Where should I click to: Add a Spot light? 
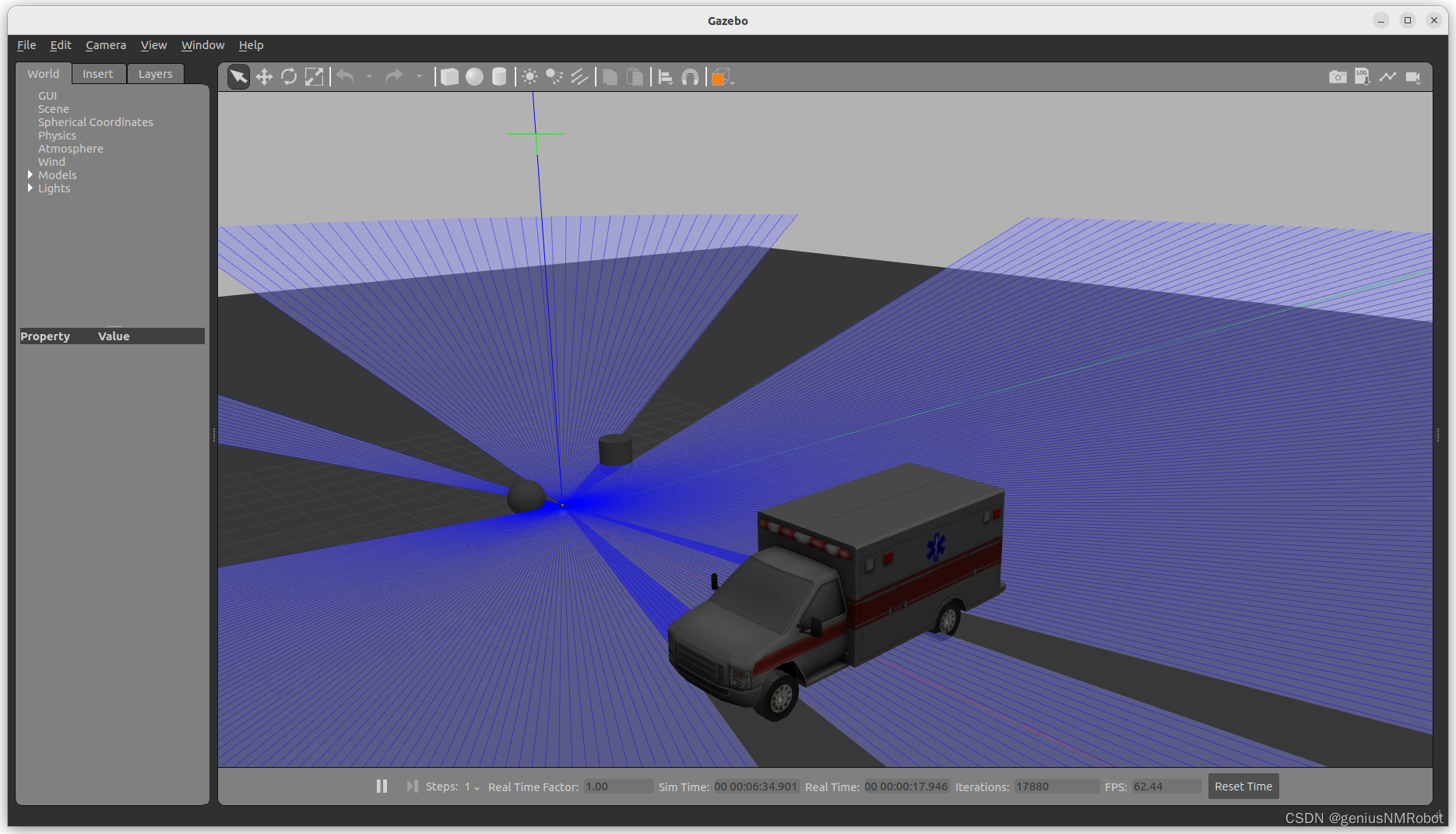554,76
